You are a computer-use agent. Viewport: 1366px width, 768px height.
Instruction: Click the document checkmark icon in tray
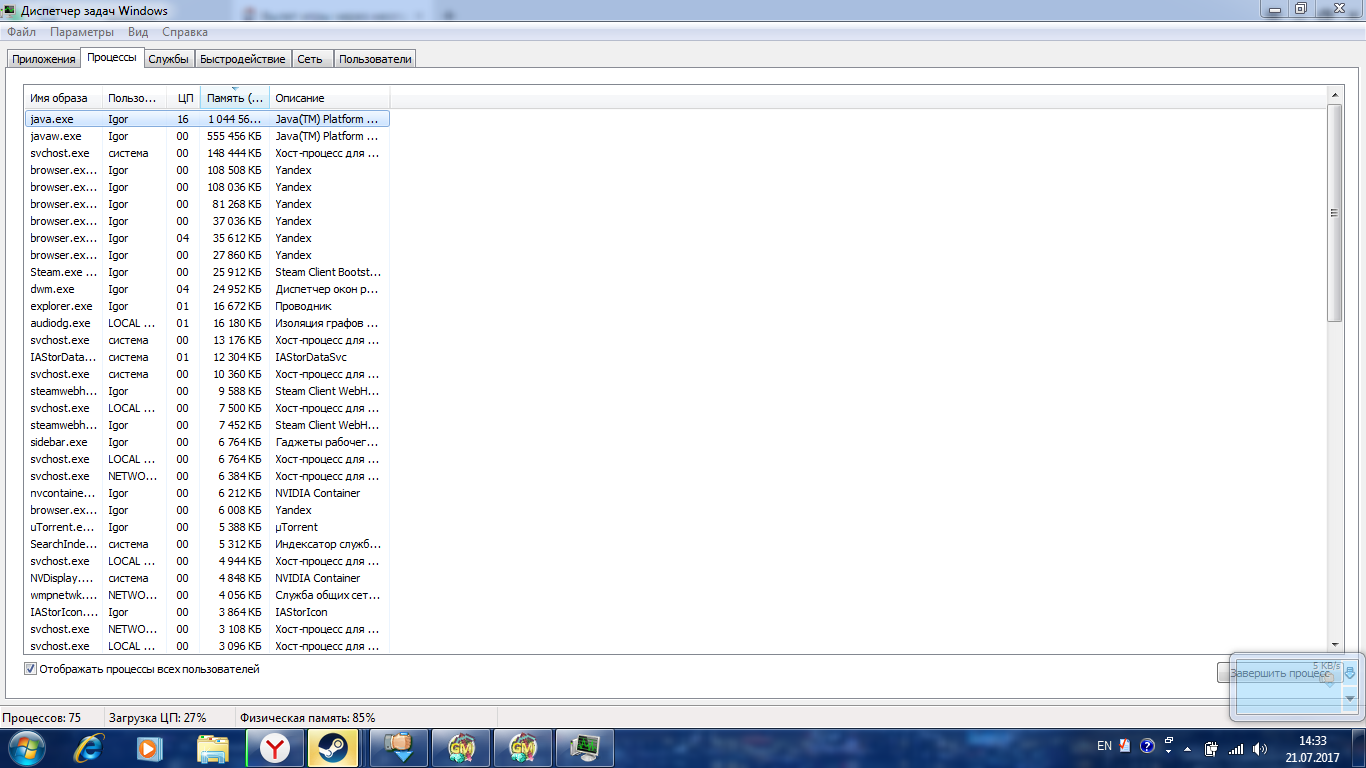(x=1125, y=746)
